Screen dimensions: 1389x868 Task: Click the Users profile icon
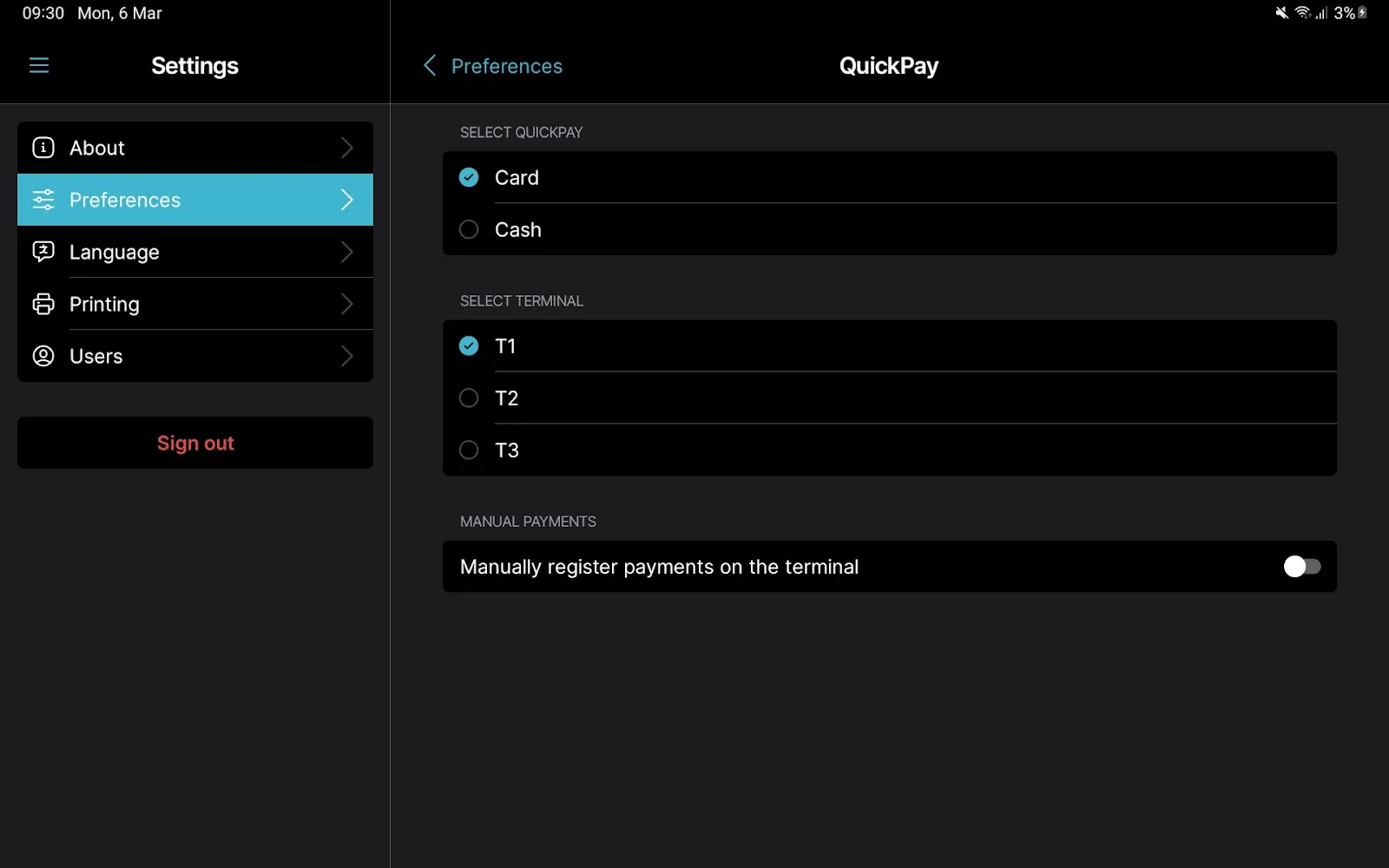[43, 356]
